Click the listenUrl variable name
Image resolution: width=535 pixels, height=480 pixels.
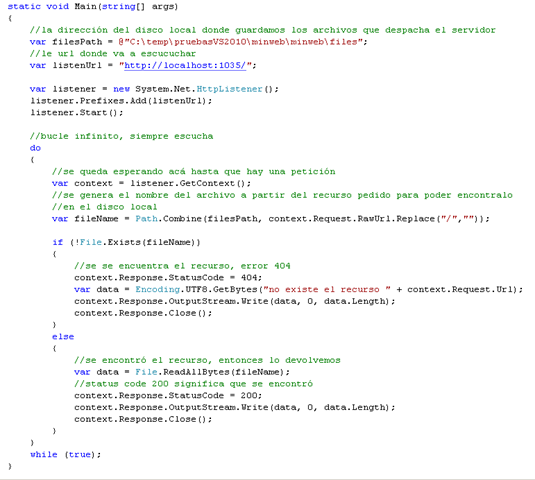(77, 66)
